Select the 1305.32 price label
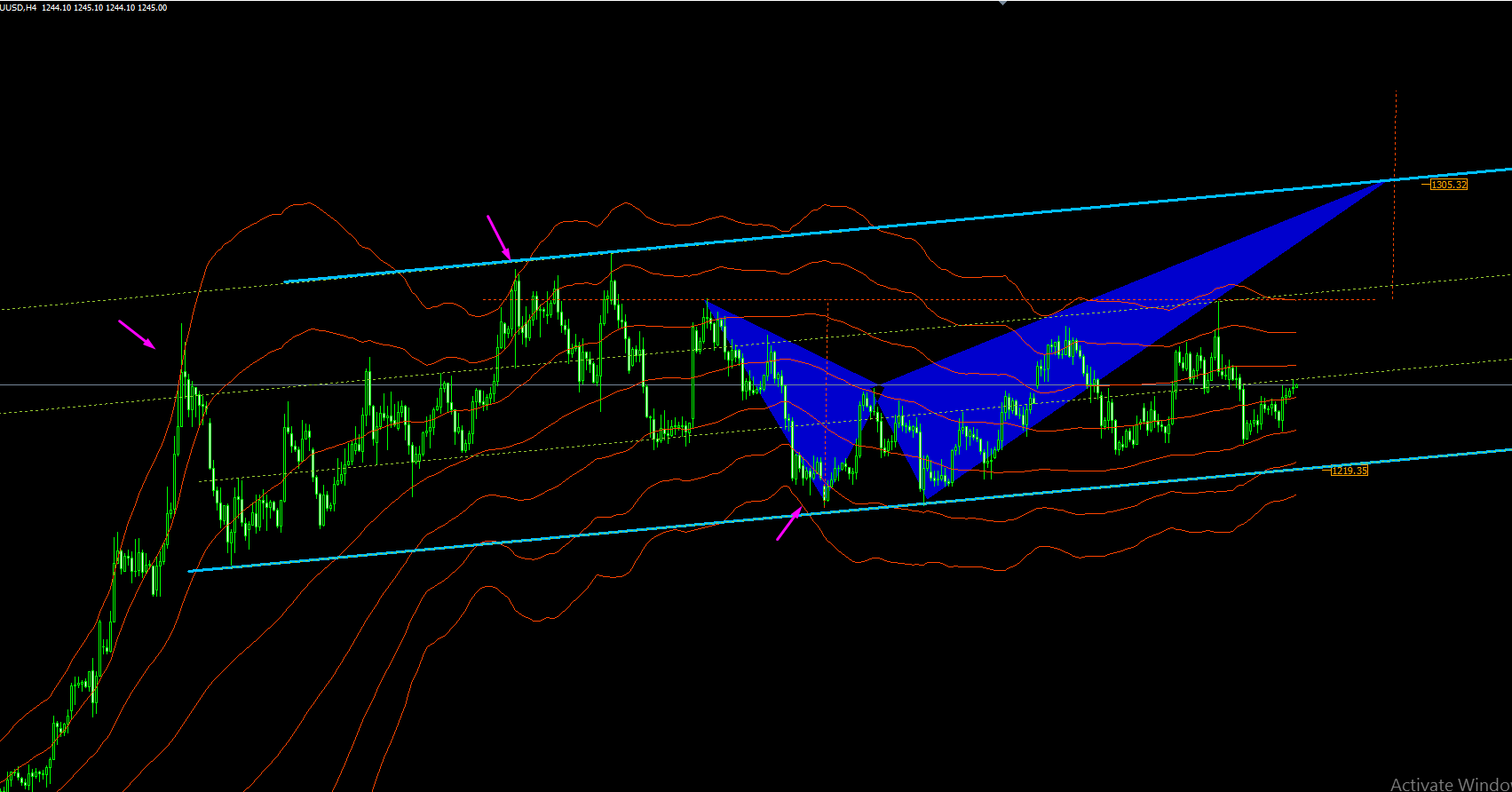This screenshot has width=1512, height=792. click(1449, 185)
